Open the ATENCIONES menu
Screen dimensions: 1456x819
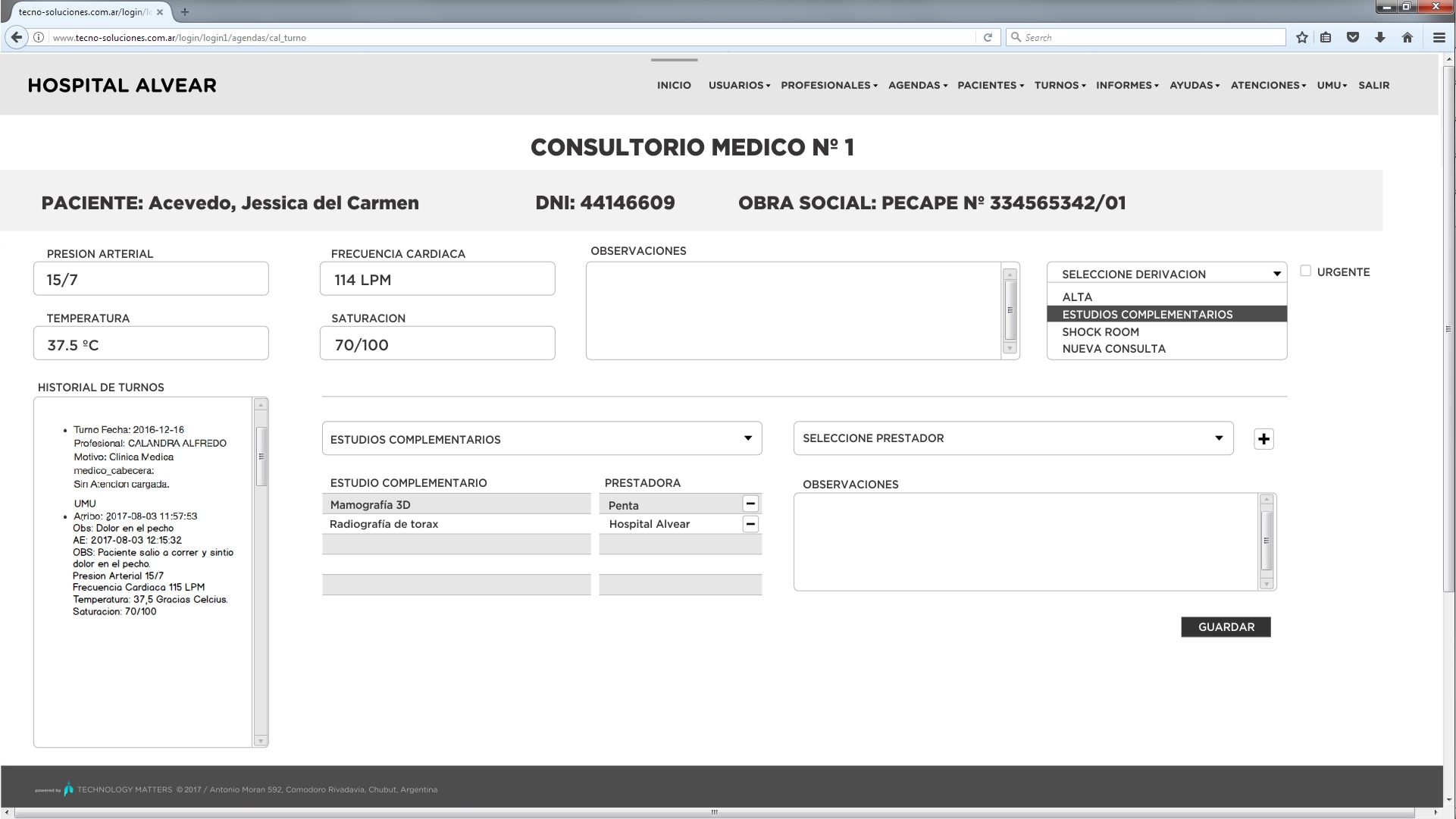click(1268, 86)
